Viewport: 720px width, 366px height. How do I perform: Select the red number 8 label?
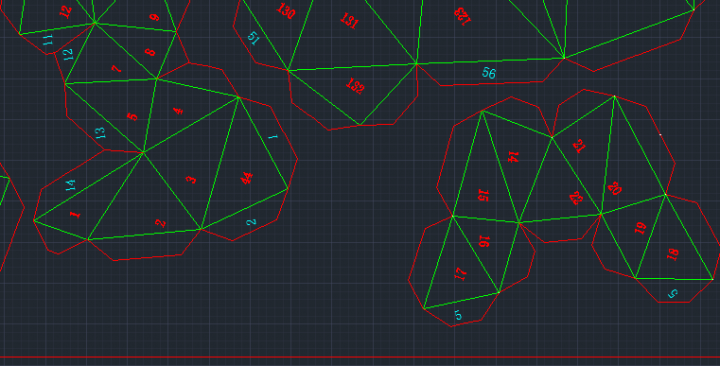click(150, 51)
